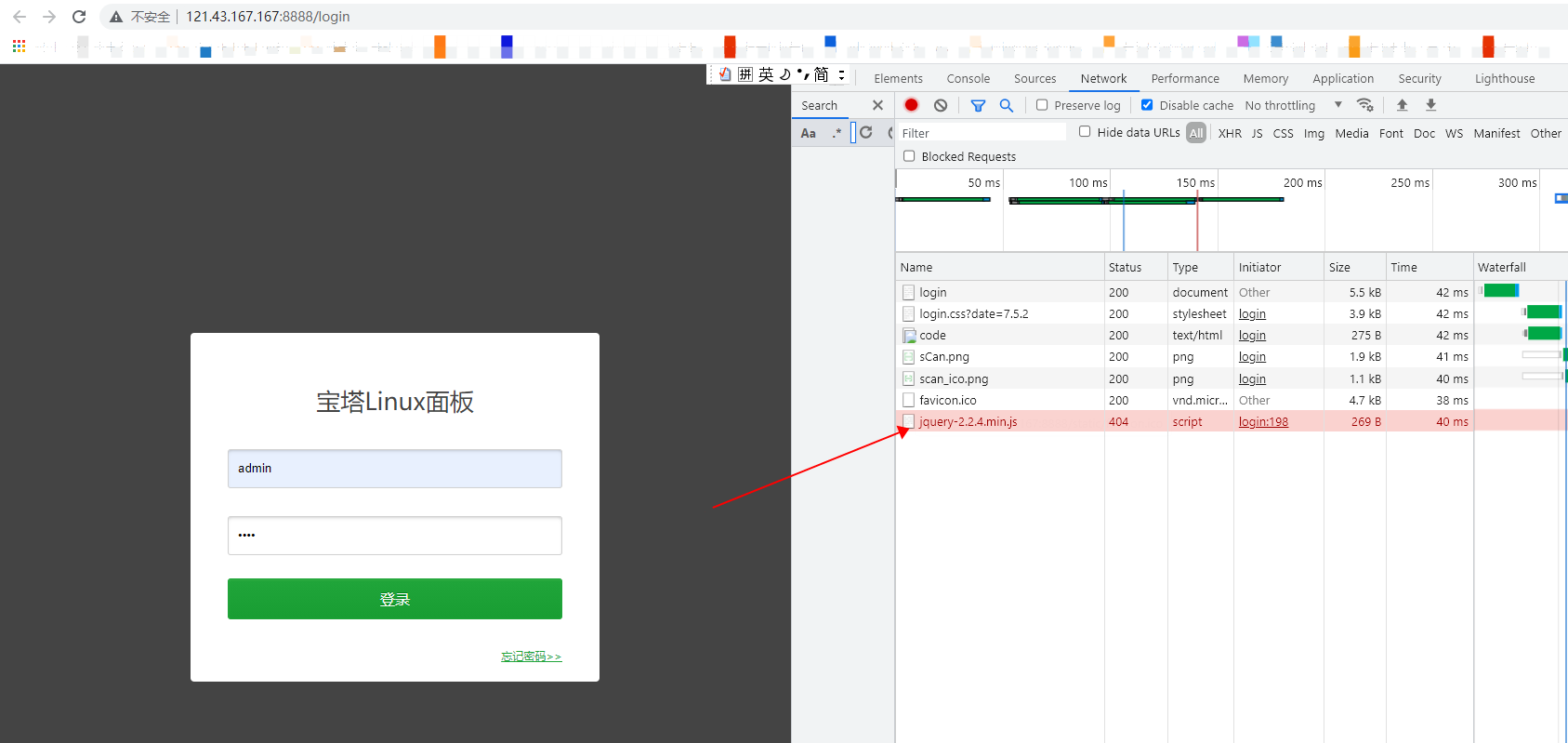Open the Performance tab
The width and height of the screenshot is (1568, 743).
tap(1185, 79)
